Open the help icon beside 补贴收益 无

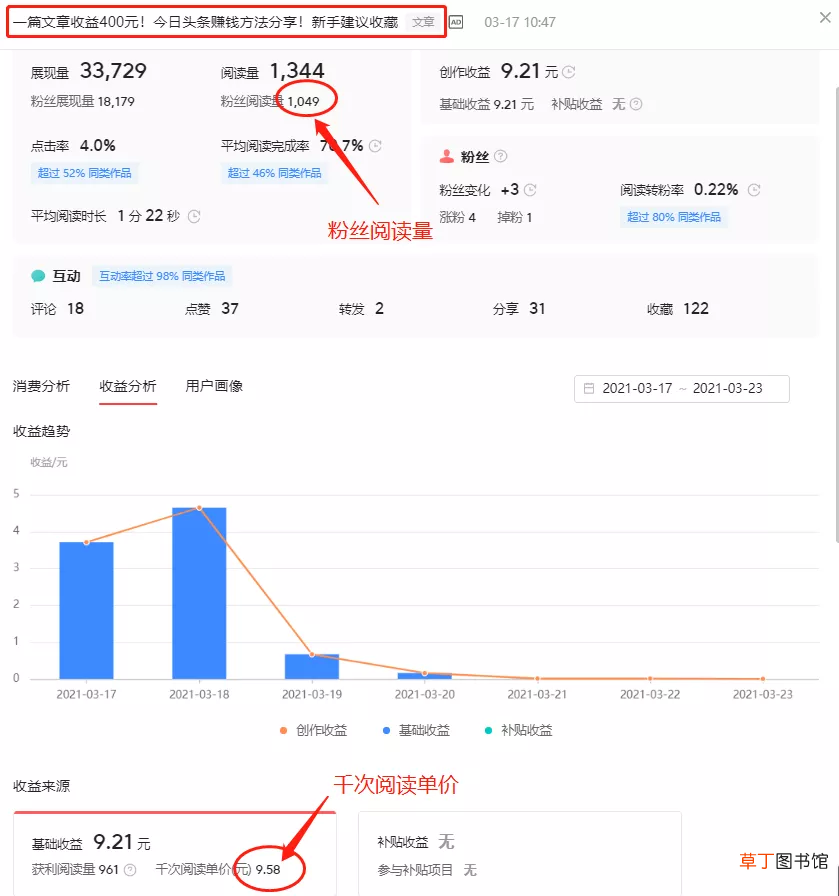636,104
